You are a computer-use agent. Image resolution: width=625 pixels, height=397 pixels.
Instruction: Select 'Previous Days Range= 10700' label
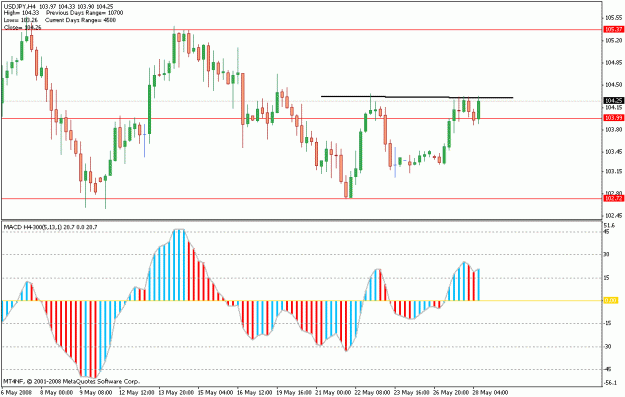click(85, 13)
